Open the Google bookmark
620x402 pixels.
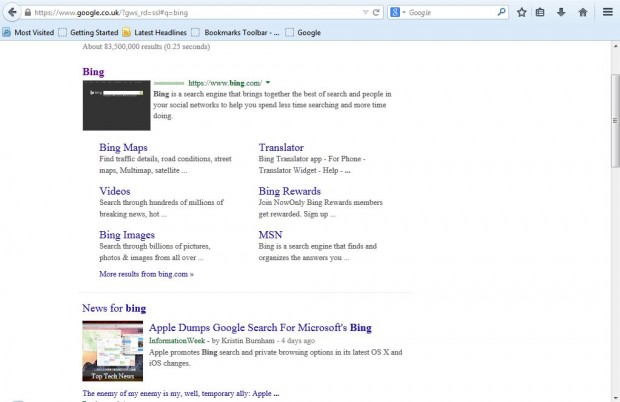[x=303, y=32]
